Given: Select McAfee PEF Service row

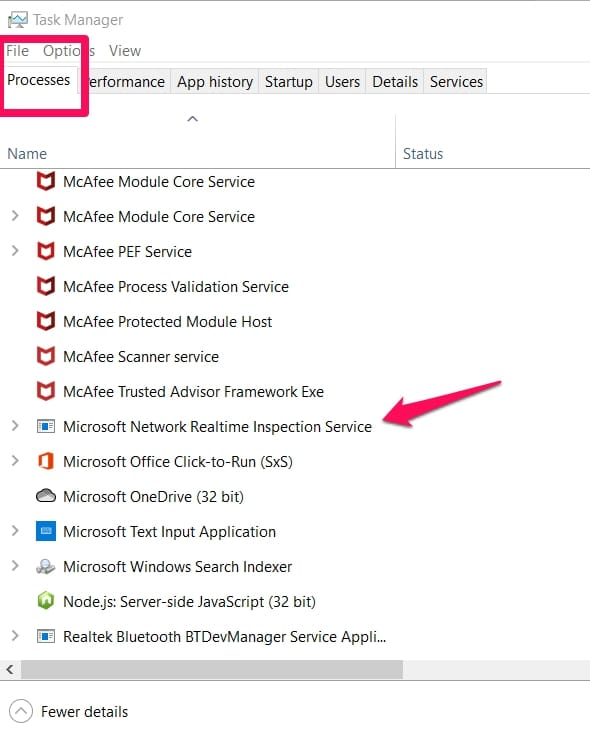Looking at the screenshot, I should coord(295,251).
